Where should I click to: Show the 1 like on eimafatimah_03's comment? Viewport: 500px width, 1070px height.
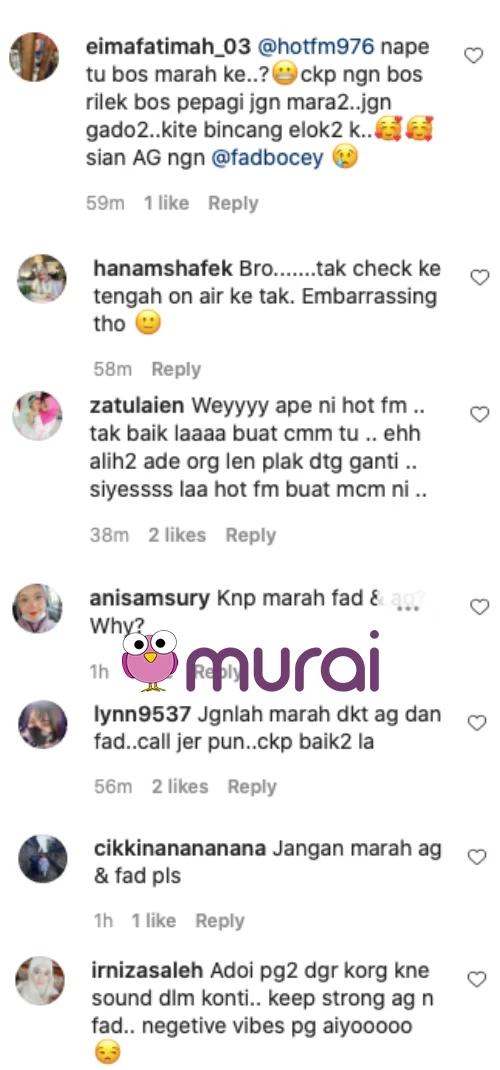click(x=166, y=203)
